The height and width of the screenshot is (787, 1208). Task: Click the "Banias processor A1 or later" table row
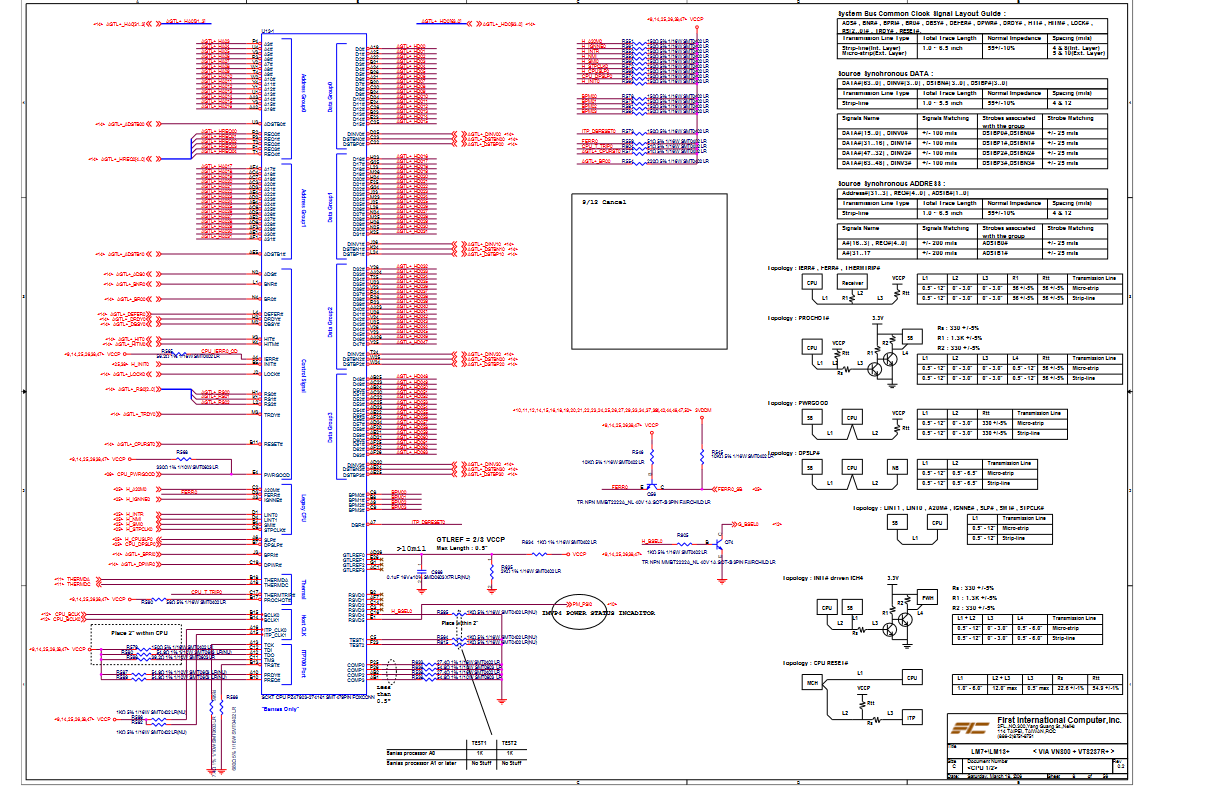tap(455, 762)
